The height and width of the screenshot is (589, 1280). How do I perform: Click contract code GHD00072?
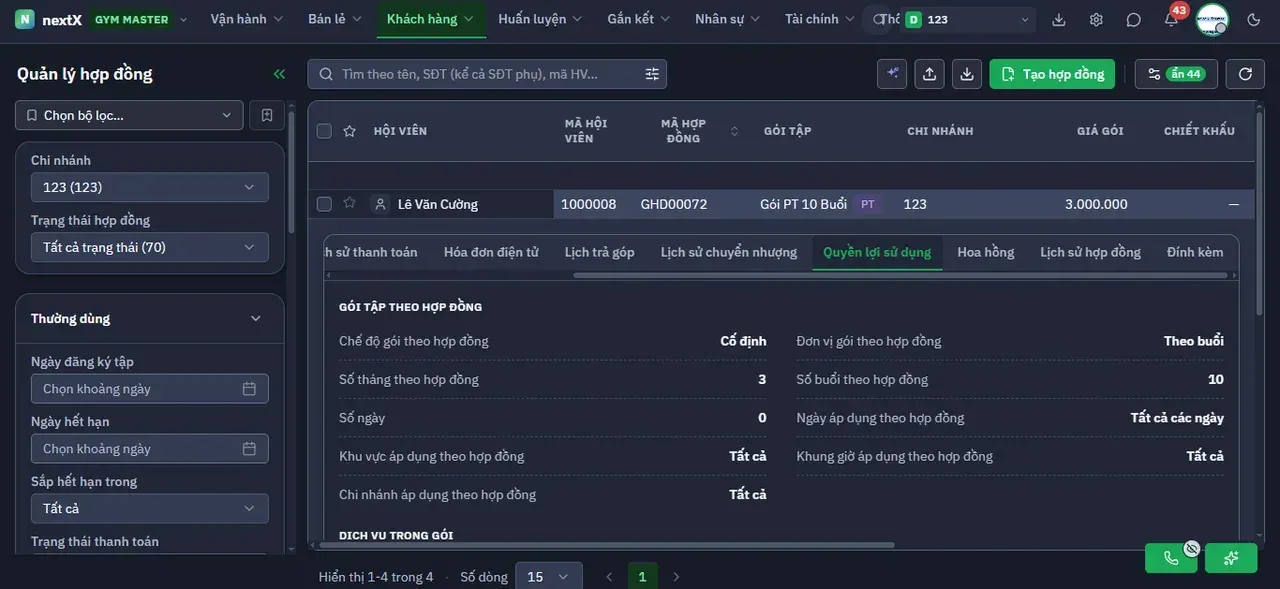tap(674, 204)
